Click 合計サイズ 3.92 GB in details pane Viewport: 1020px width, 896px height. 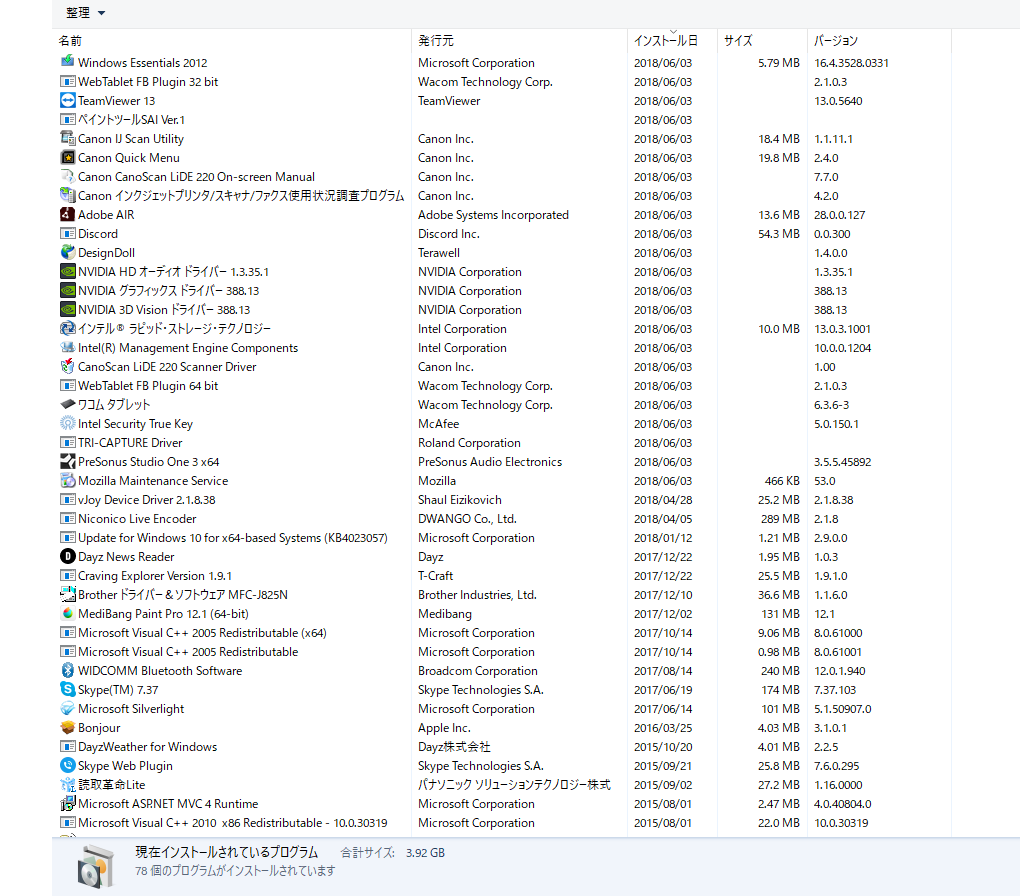[x=393, y=852]
